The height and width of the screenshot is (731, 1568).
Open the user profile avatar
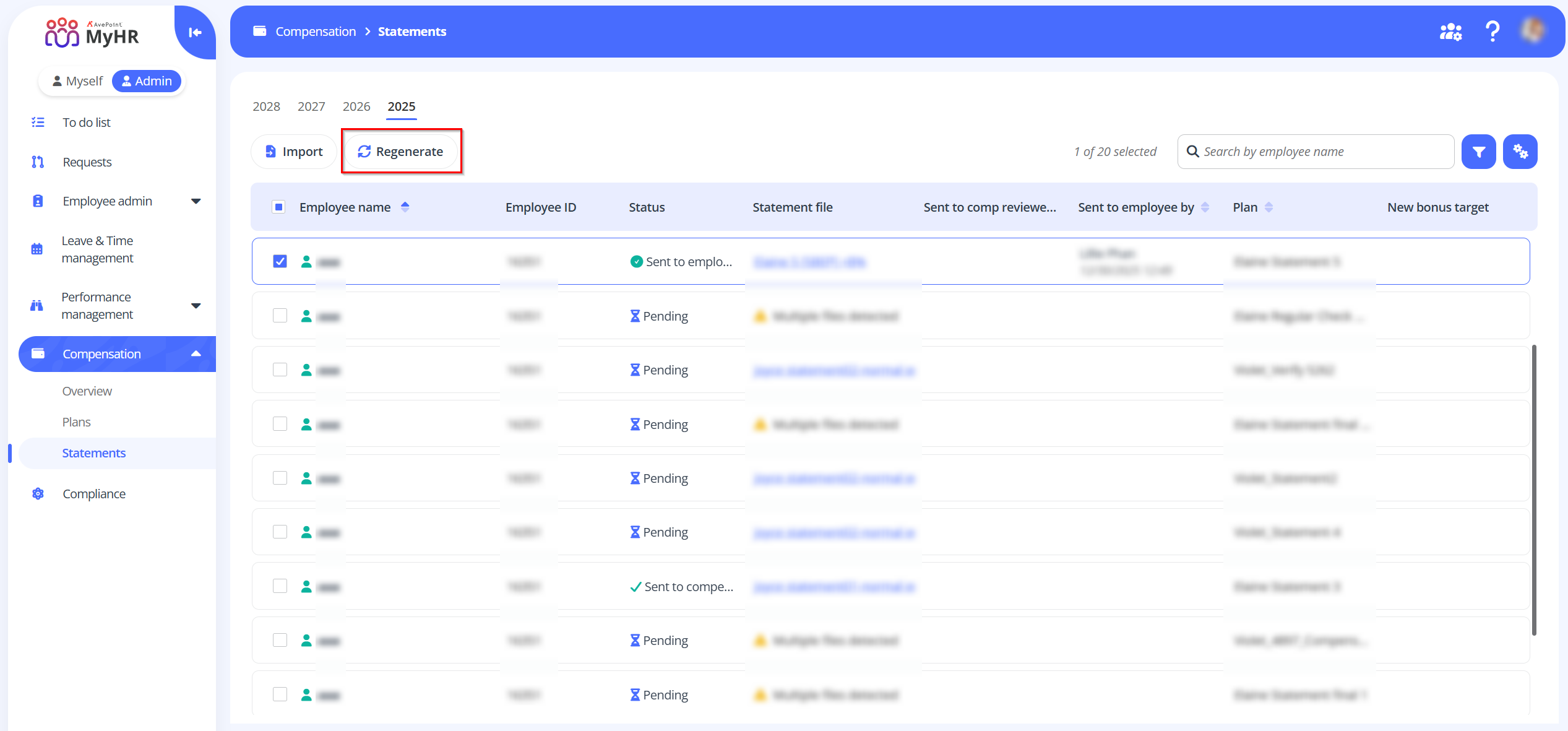1533,31
